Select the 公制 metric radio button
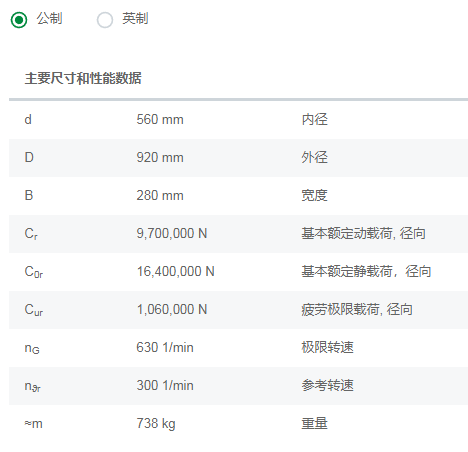This screenshot has width=468, height=452. coord(19,20)
